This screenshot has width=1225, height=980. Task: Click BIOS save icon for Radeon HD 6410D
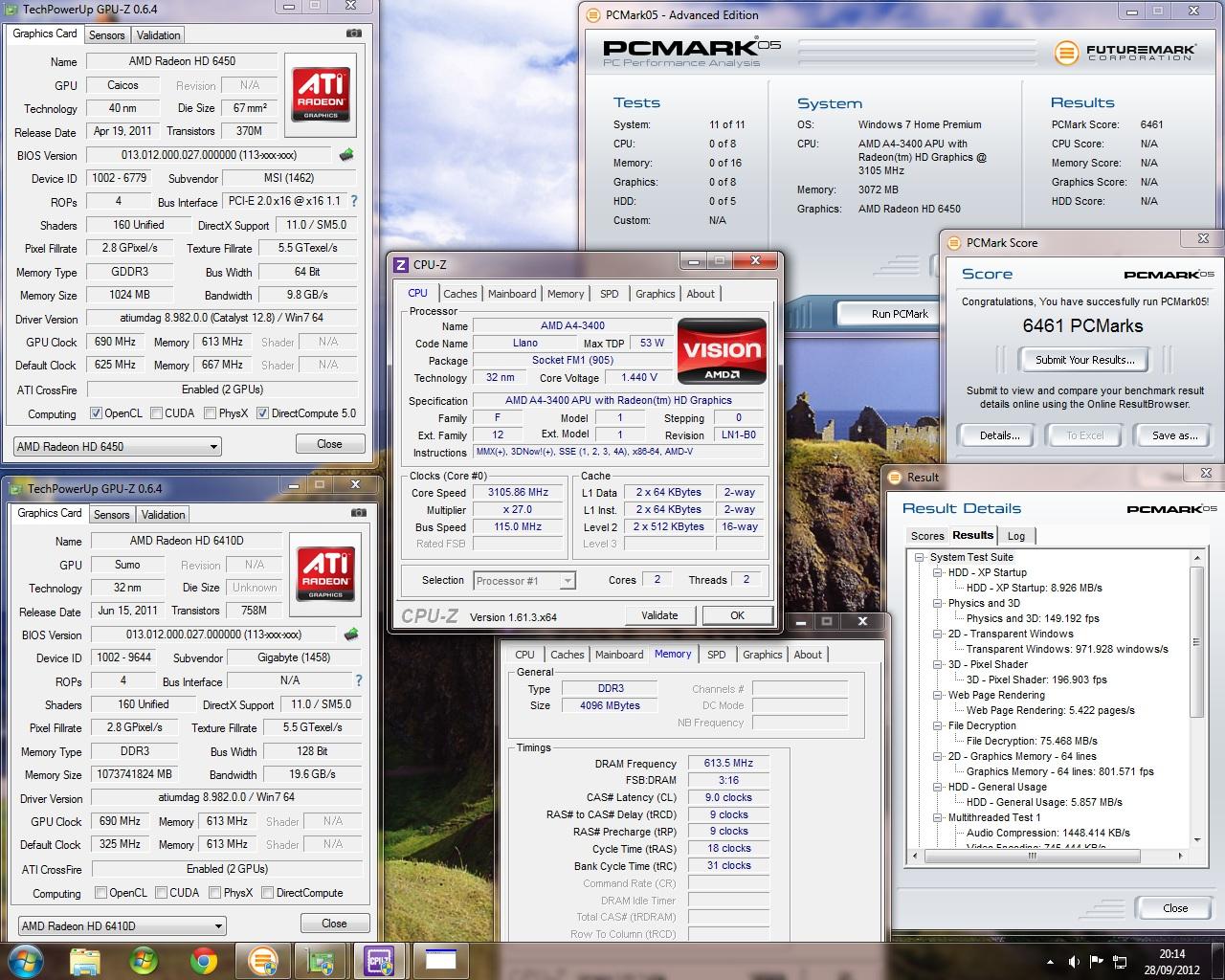point(351,635)
